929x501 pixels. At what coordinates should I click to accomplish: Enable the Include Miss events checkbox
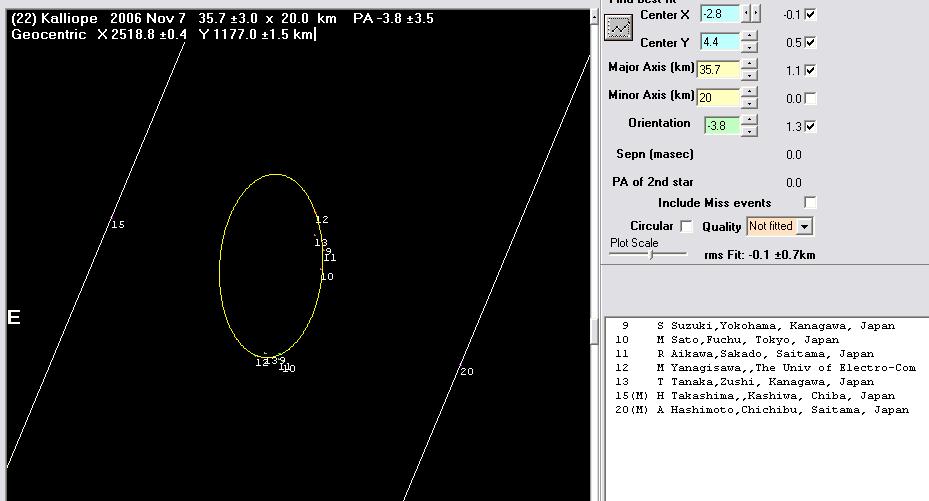click(x=810, y=203)
